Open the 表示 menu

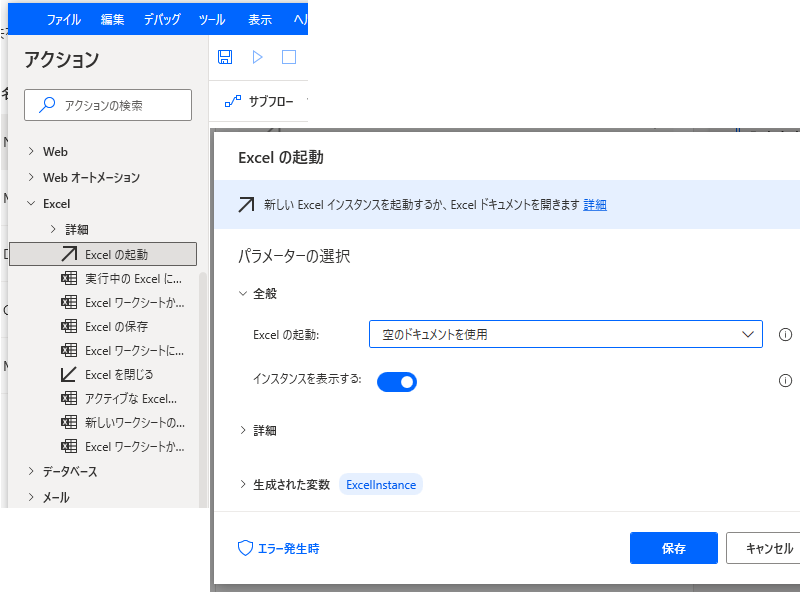tap(260, 19)
